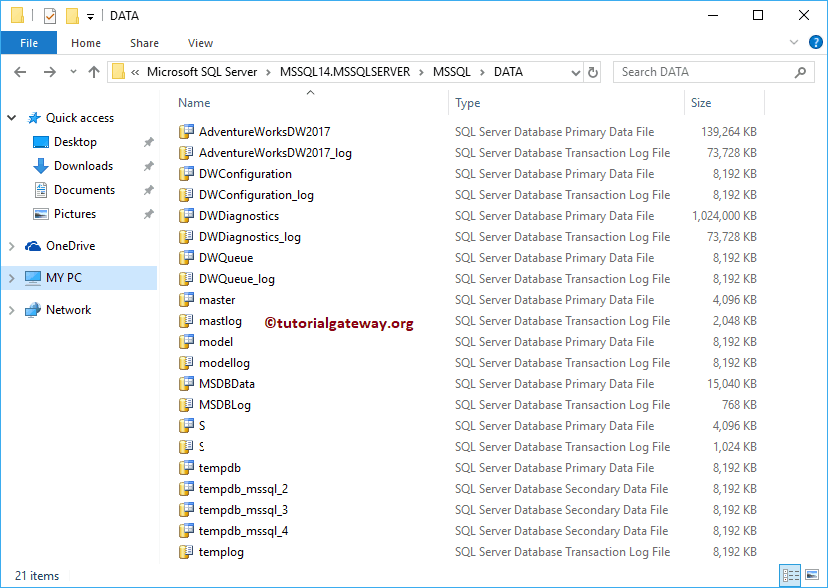Viewport: 828px width, 588px height.
Task: Refresh the DATA folder view
Action: [x=592, y=72]
